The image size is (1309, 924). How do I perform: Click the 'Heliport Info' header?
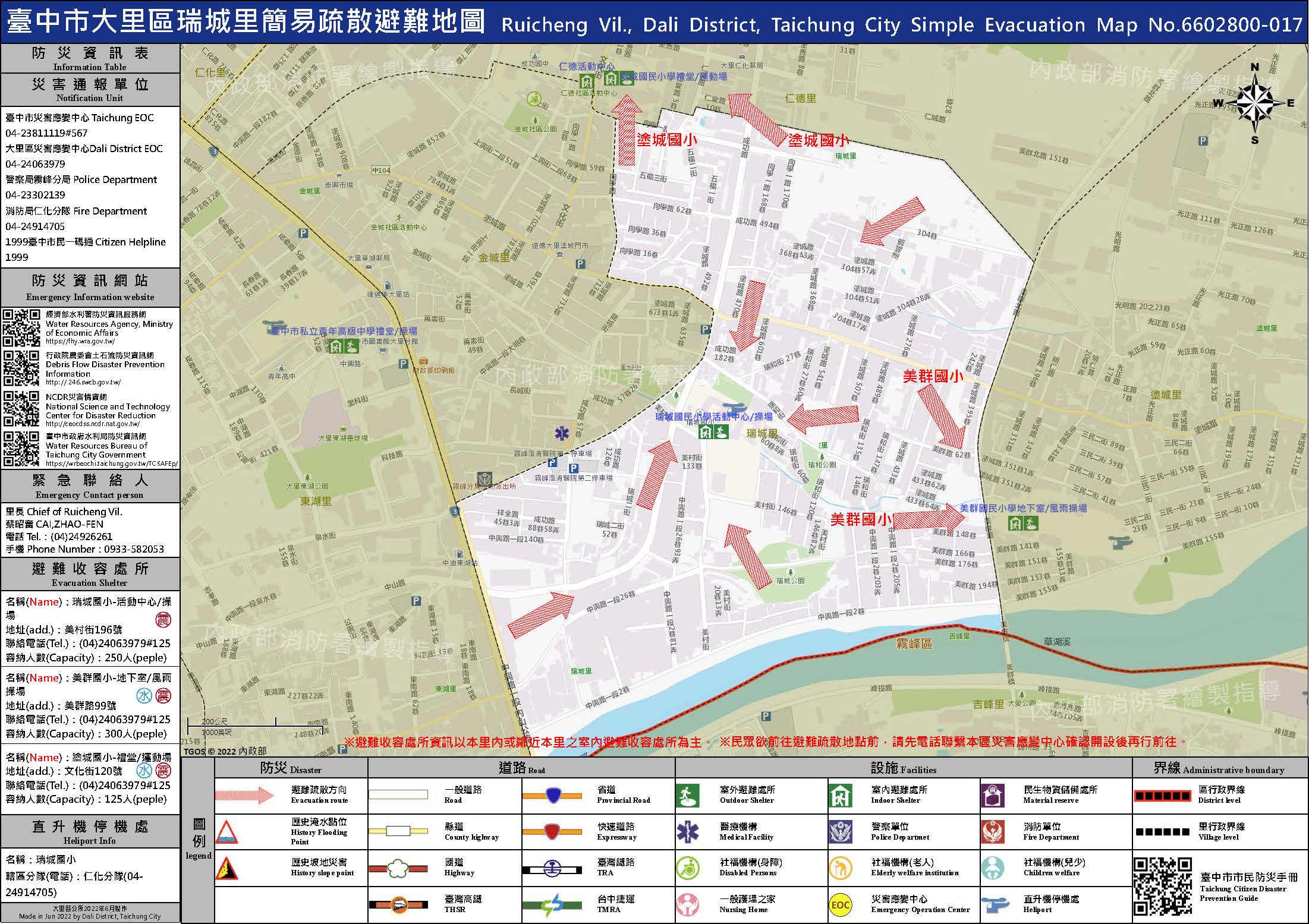[90, 841]
